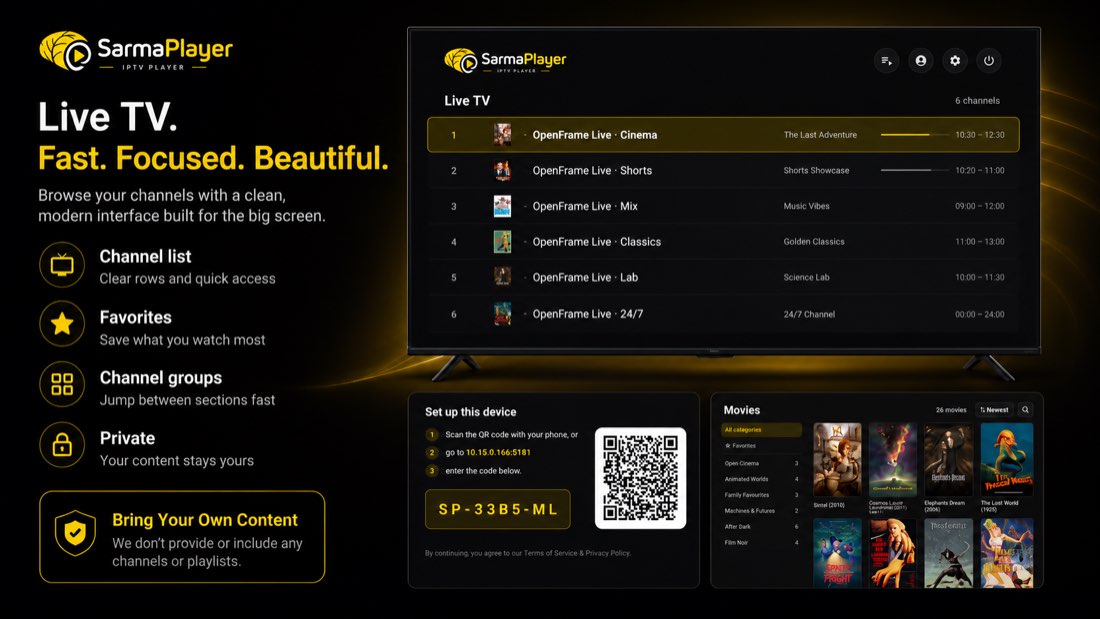Select the Machines & Futures category

[761, 511]
